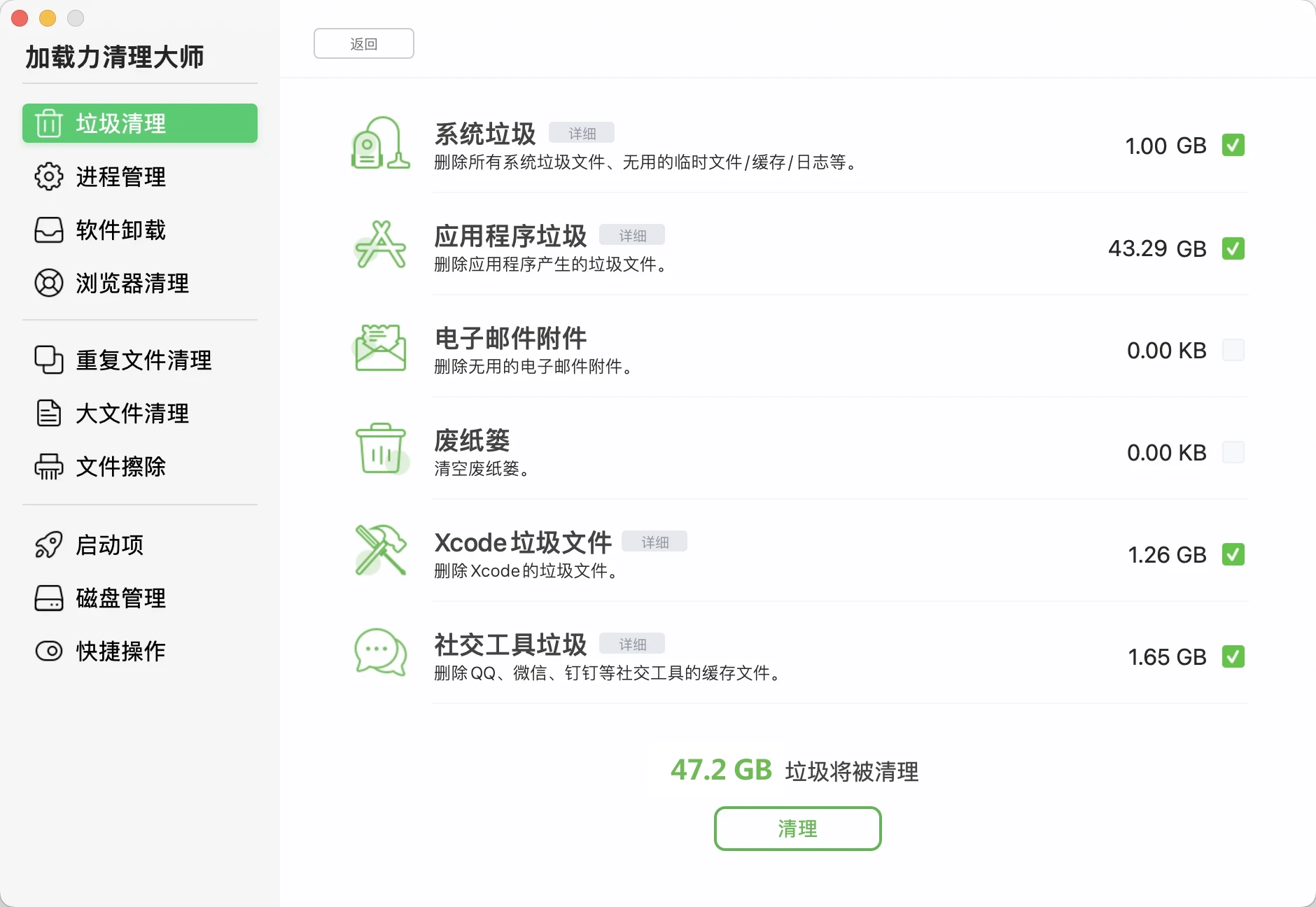Click the 社交工具垃圾 title text
Screen dimensions: 1316x907
(510, 645)
